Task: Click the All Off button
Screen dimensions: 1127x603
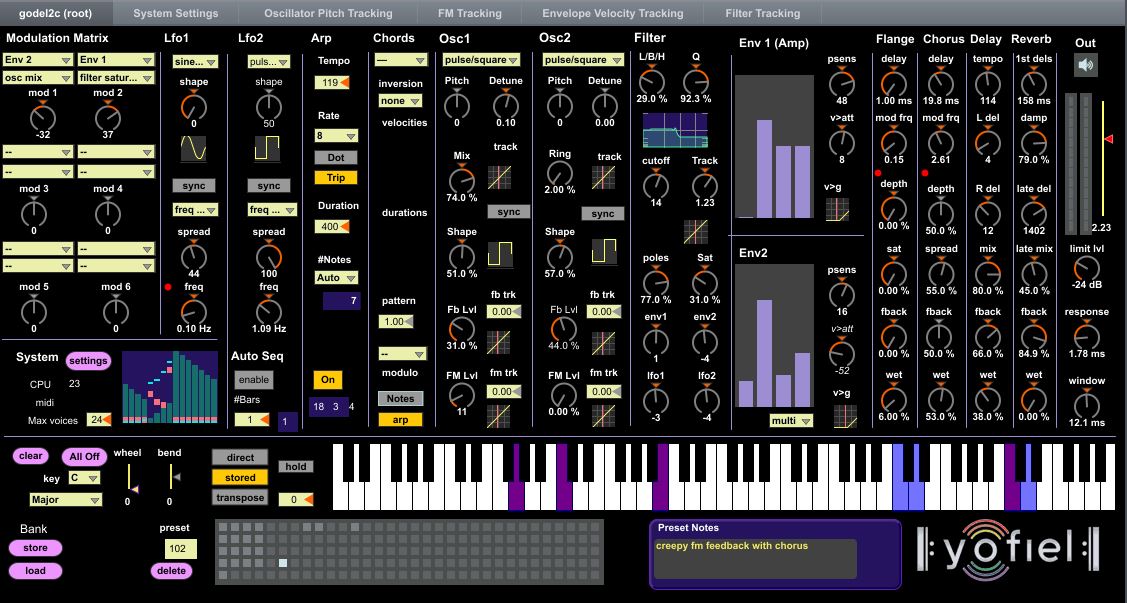Action: click(x=85, y=456)
